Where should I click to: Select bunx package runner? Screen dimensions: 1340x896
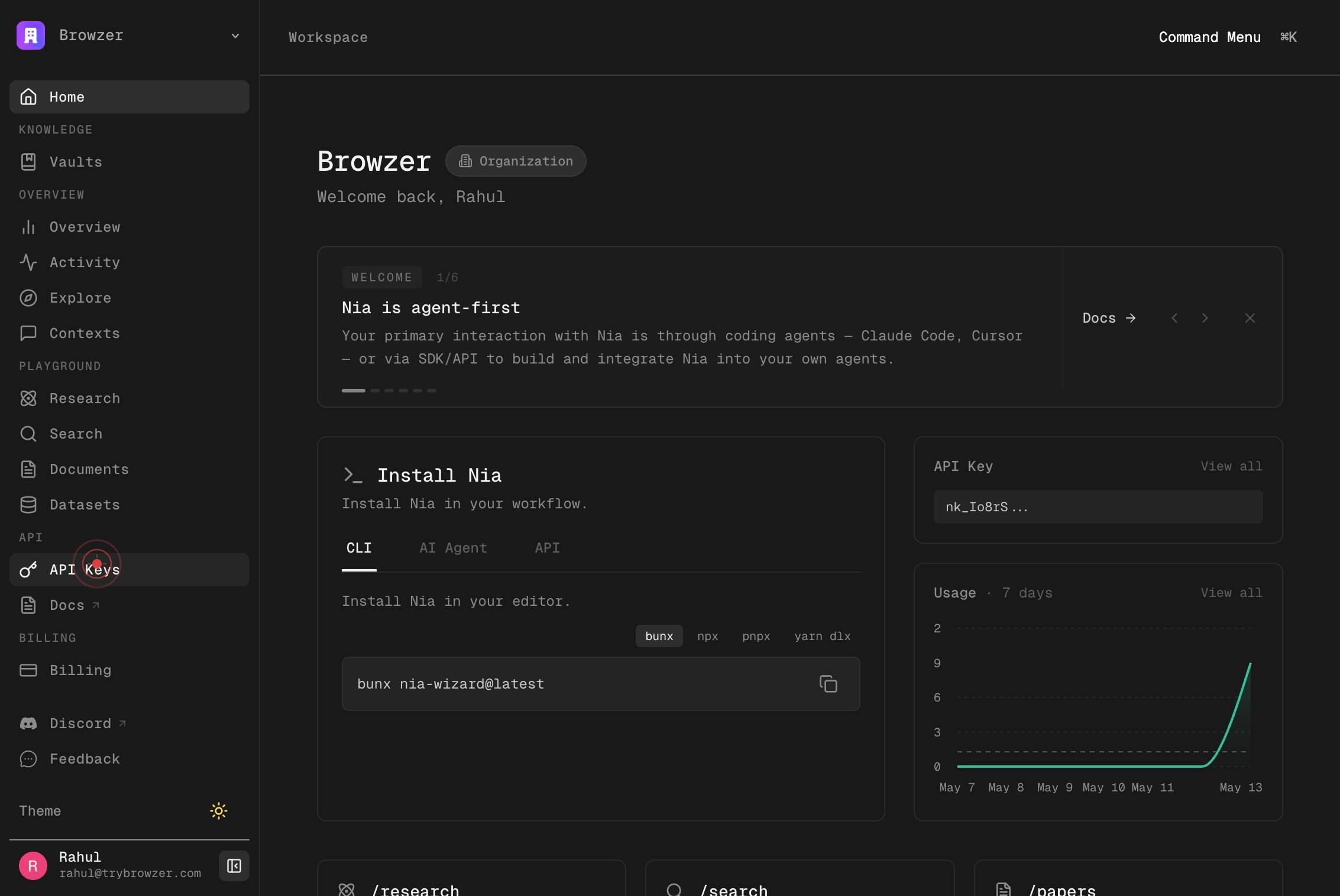pyautogui.click(x=659, y=636)
